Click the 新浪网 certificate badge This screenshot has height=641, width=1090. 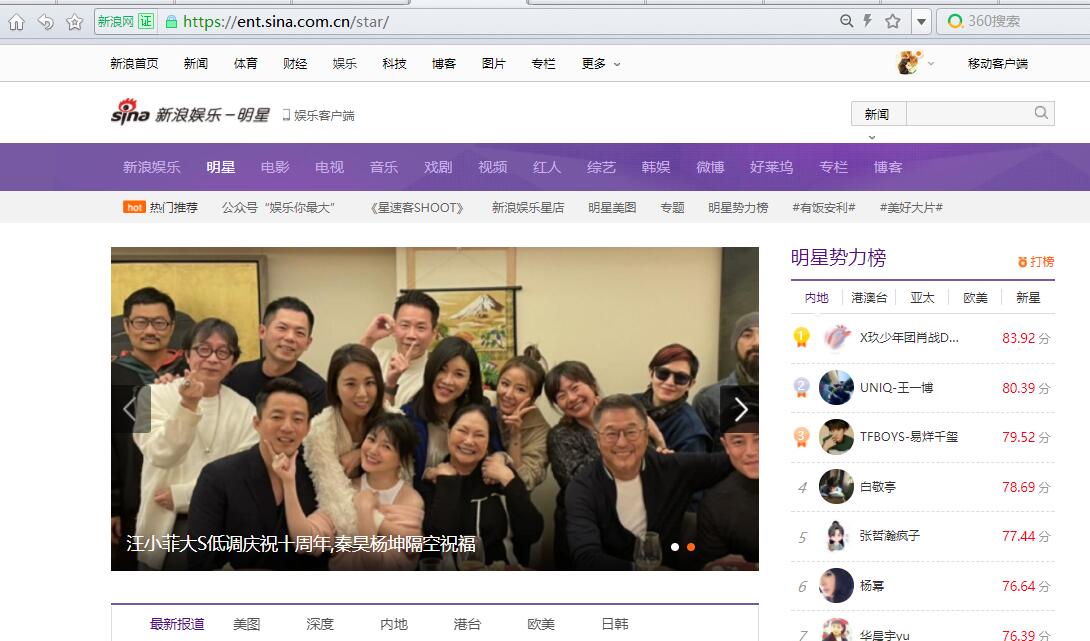[x=125, y=22]
